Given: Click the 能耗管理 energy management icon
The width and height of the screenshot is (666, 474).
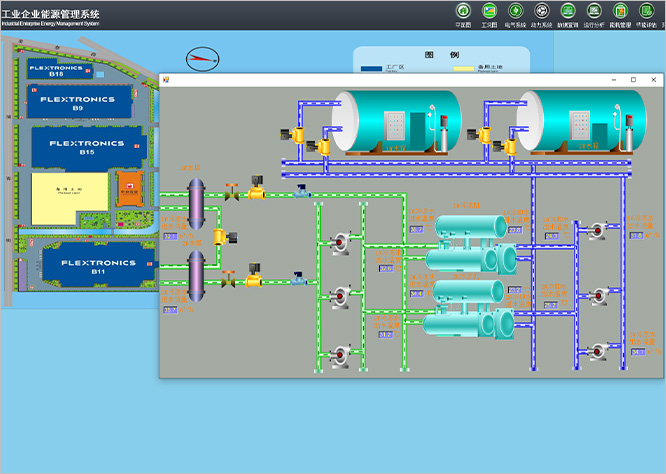Looking at the screenshot, I should coord(619,11).
